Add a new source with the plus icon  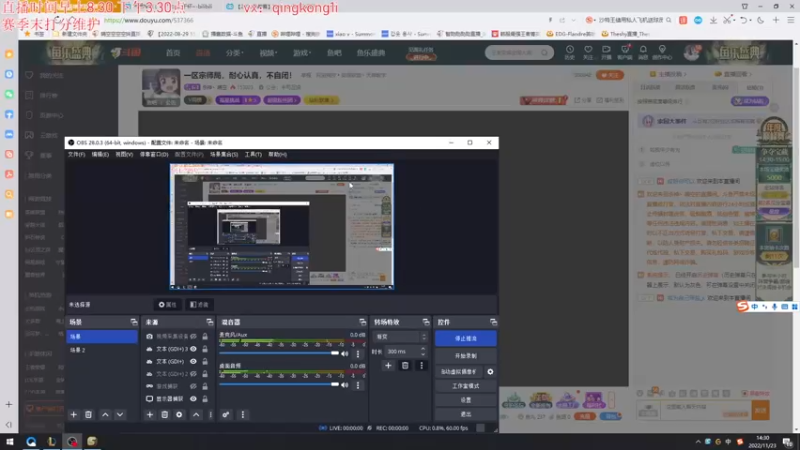(149, 415)
